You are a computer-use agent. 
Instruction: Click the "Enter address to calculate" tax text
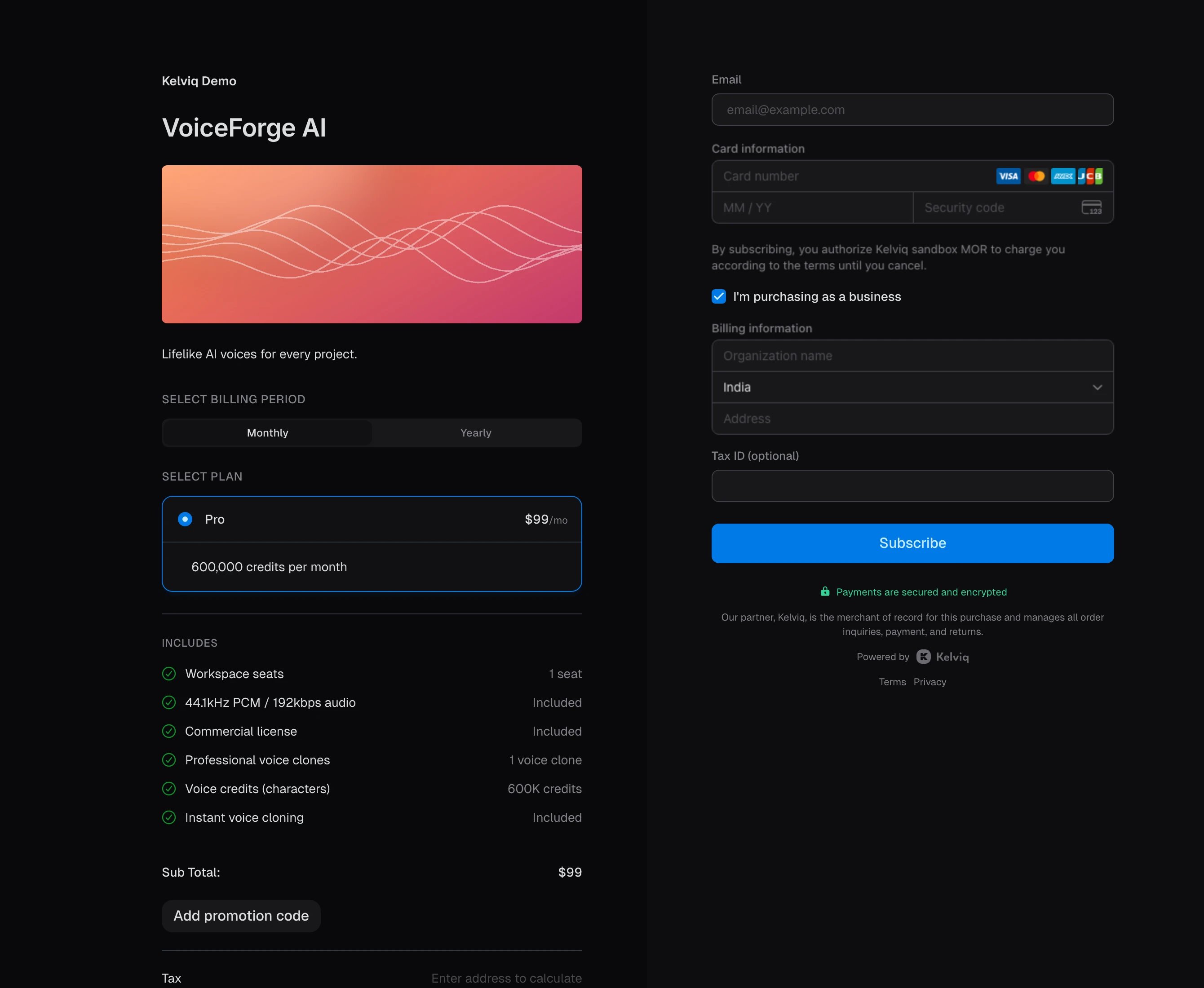[x=507, y=978]
